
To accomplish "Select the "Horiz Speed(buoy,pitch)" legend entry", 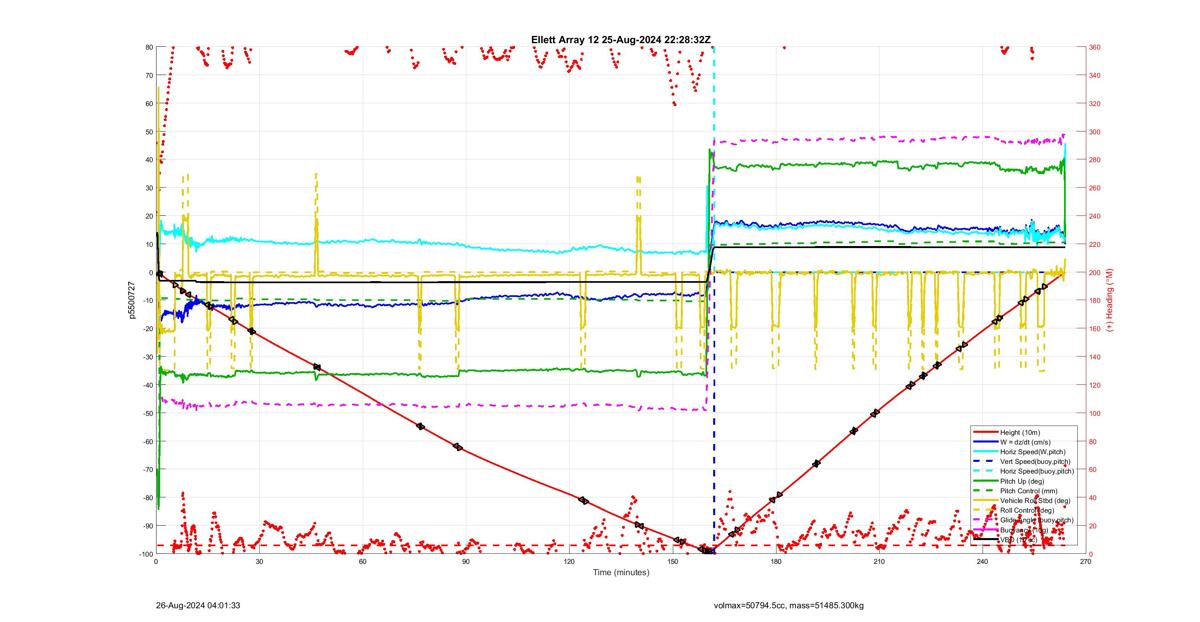I will [x=1025, y=471].
